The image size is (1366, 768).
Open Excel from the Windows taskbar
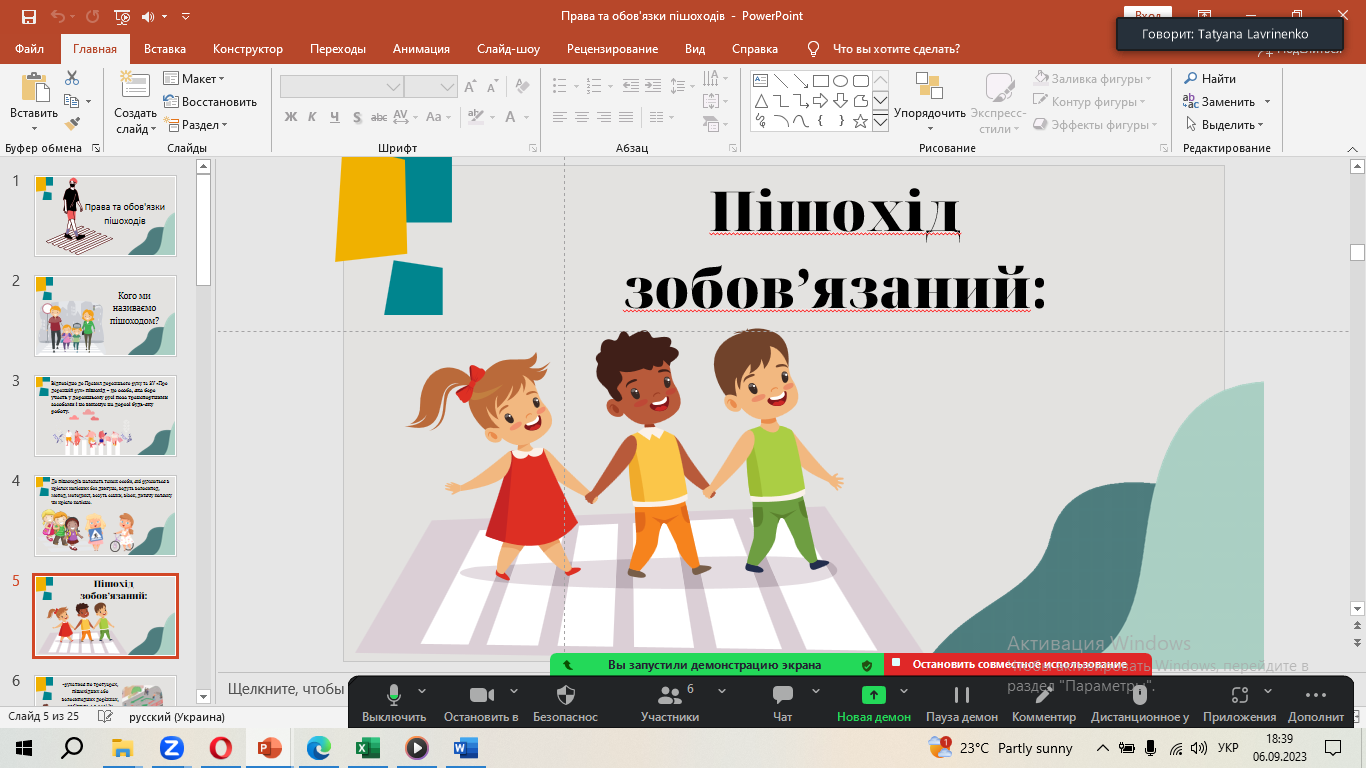point(368,747)
